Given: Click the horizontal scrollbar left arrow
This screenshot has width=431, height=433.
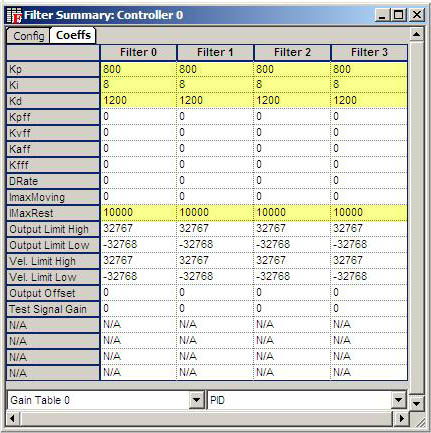Looking at the screenshot, I should pyautogui.click(x=13, y=418).
